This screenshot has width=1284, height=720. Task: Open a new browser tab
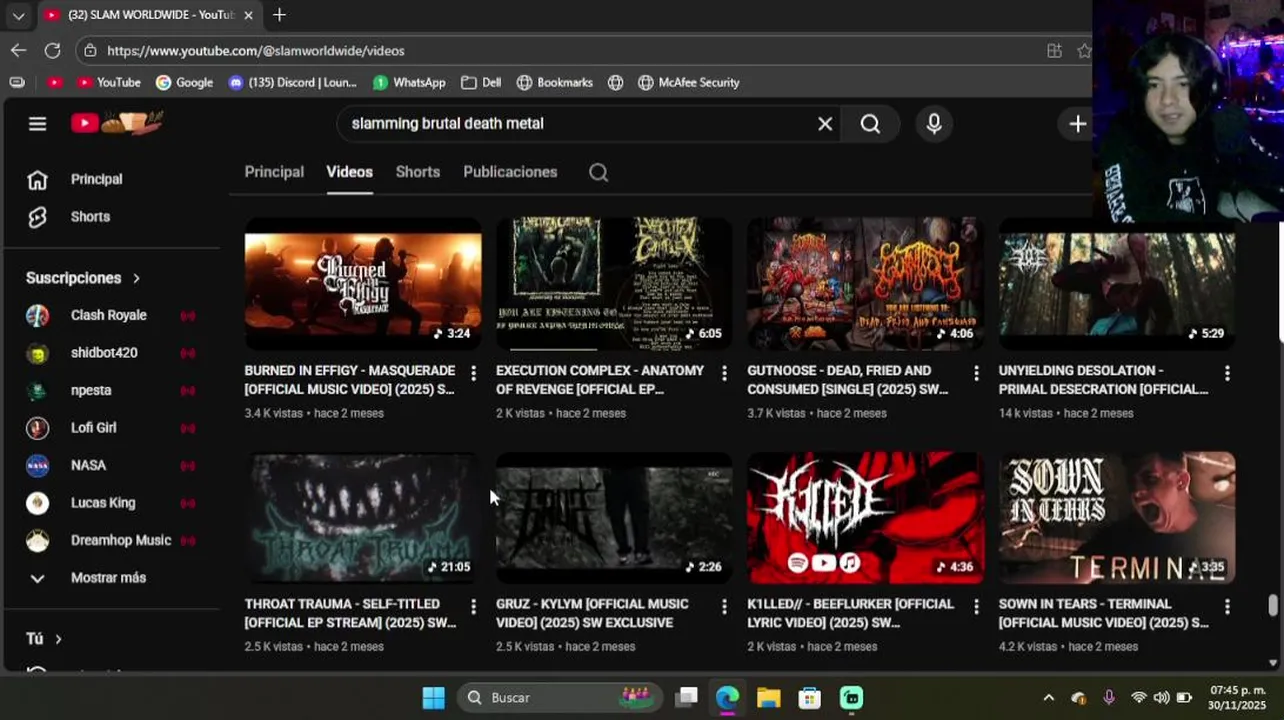[x=279, y=15]
